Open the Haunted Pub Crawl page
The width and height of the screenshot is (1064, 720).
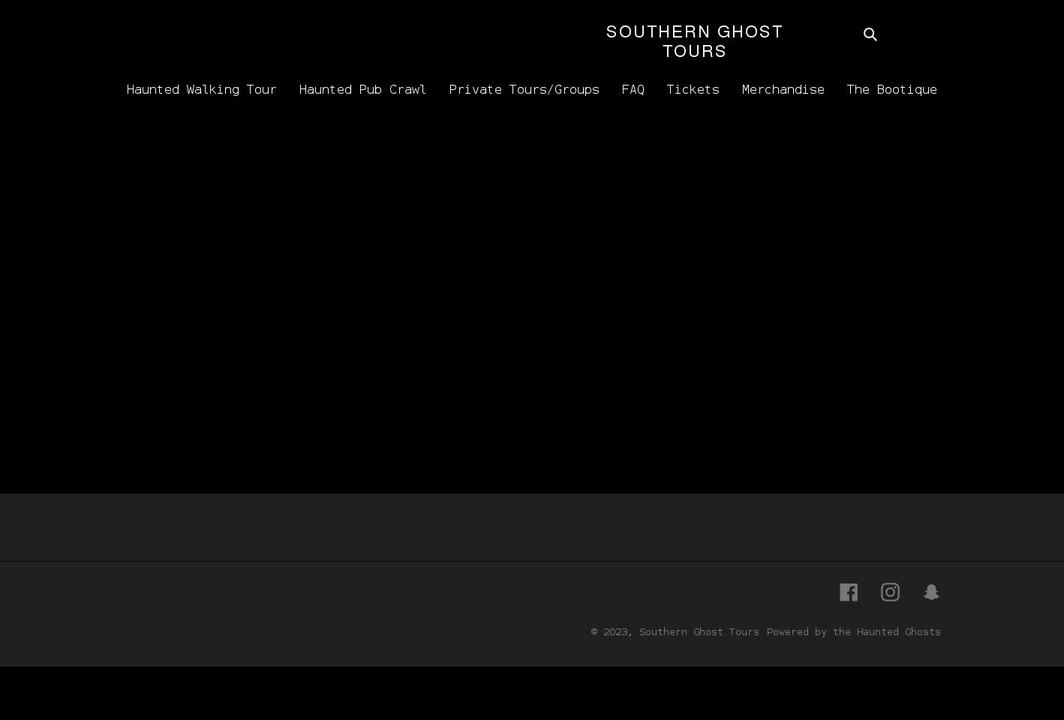click(x=362, y=90)
